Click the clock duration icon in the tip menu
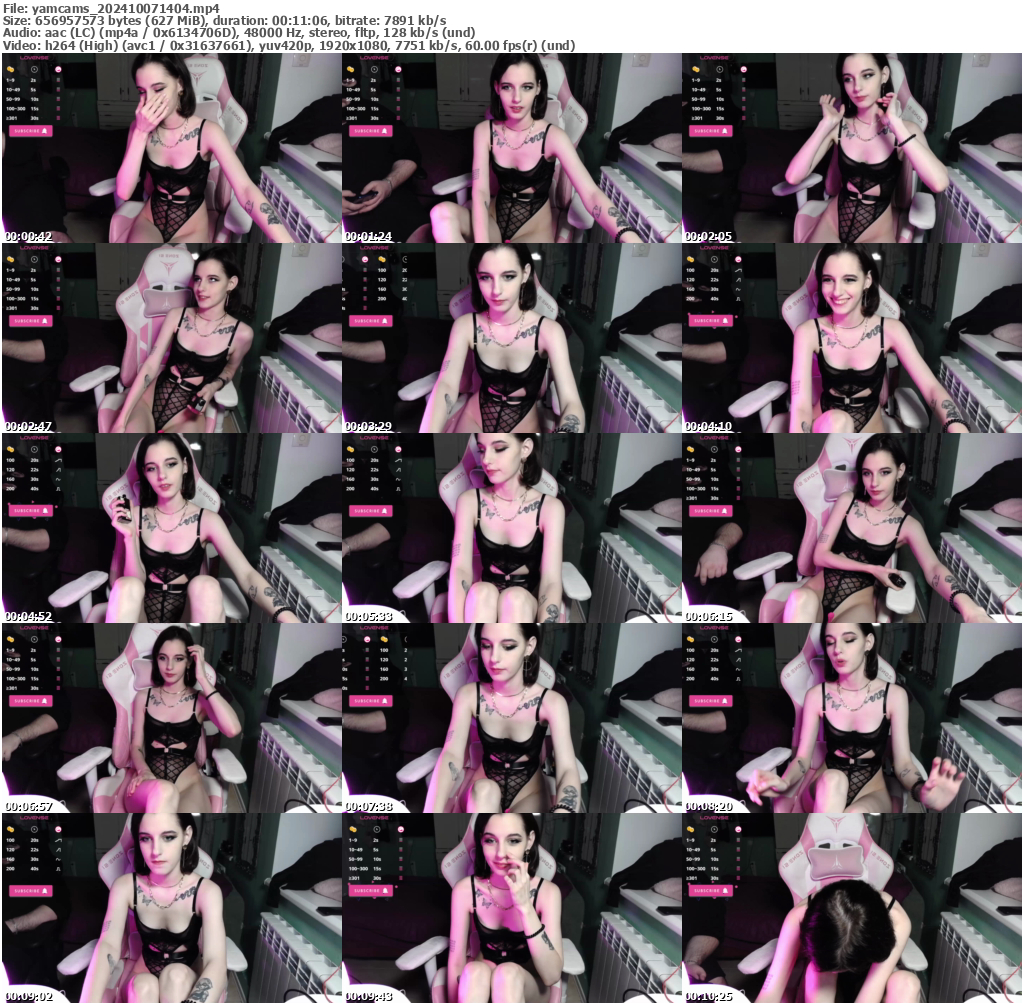The image size is (1024, 1003). [34, 69]
